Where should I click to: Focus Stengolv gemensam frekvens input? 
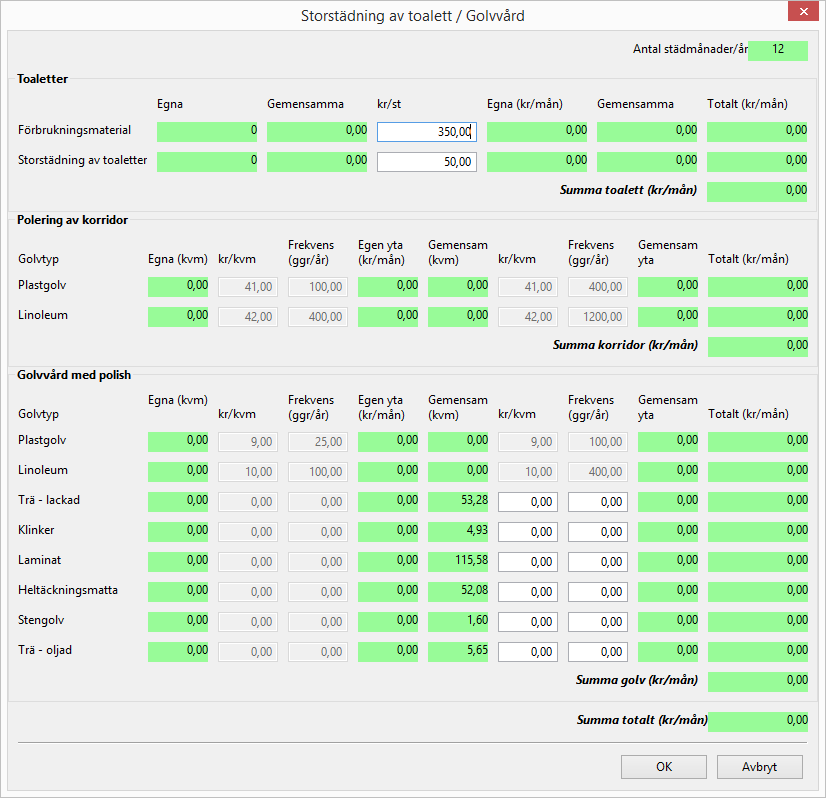598,621
